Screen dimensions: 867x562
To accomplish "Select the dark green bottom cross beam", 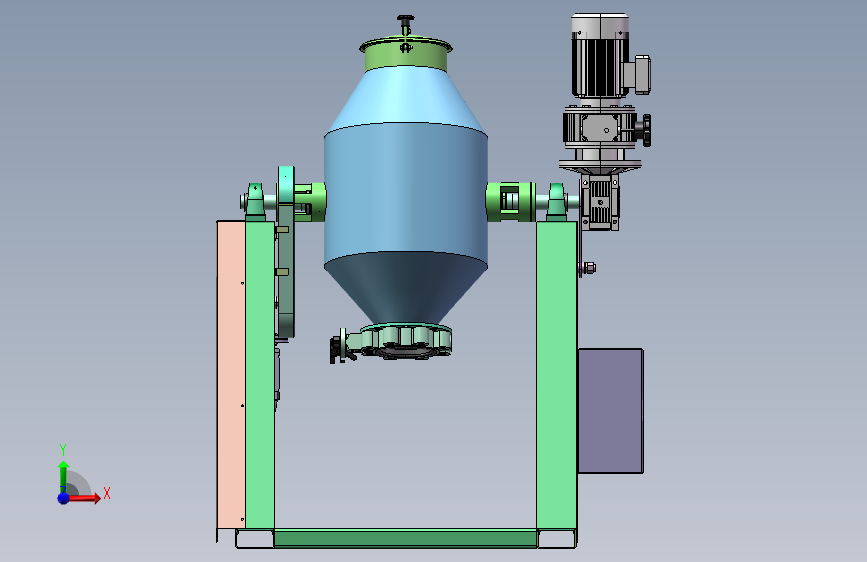I will pos(405,538).
